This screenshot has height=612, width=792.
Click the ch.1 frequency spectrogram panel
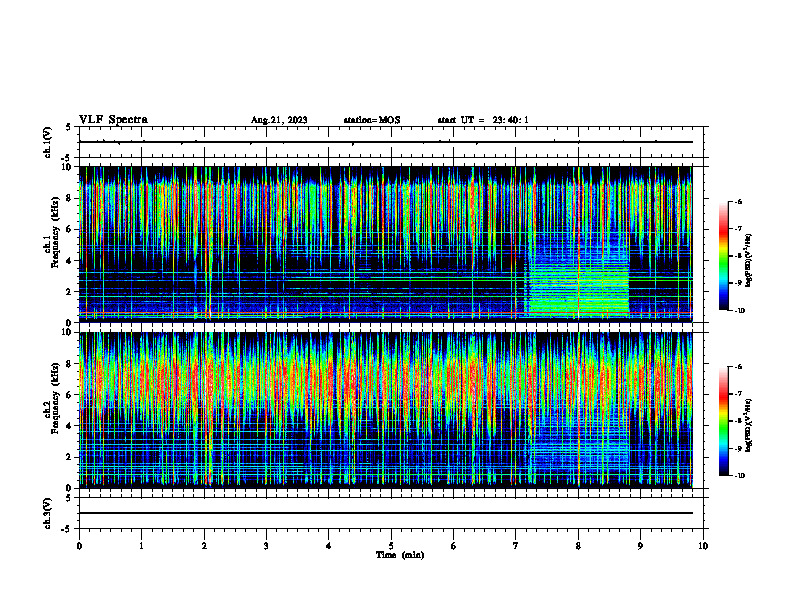[385, 244]
